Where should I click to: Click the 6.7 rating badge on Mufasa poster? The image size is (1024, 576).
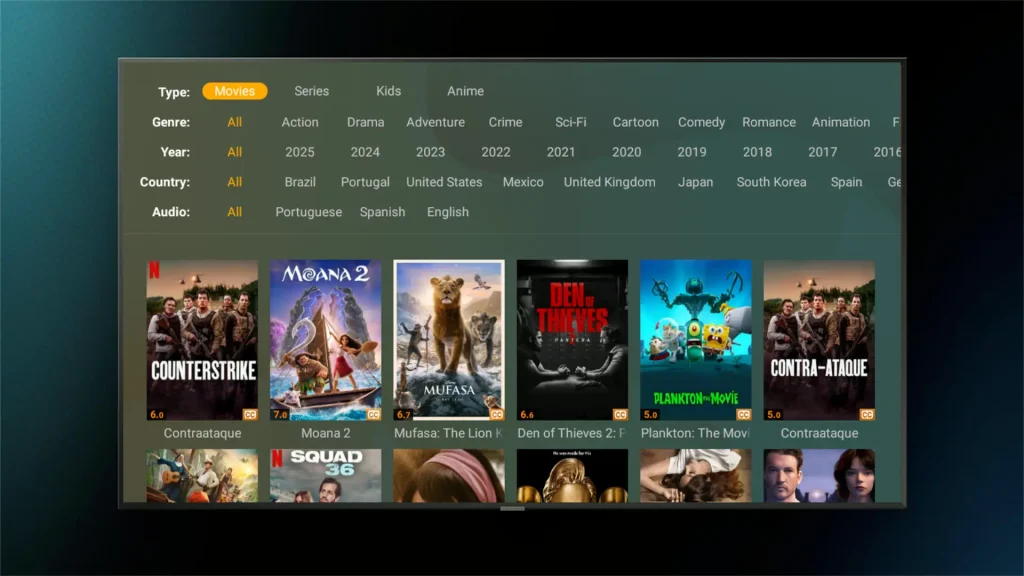404,414
